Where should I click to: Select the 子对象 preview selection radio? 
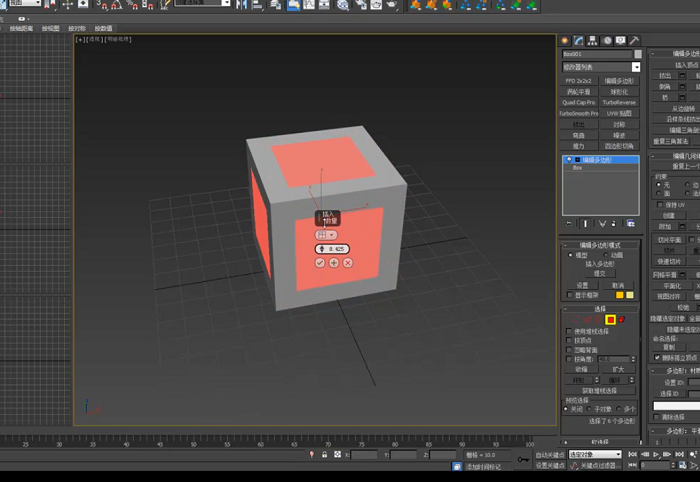click(x=589, y=409)
